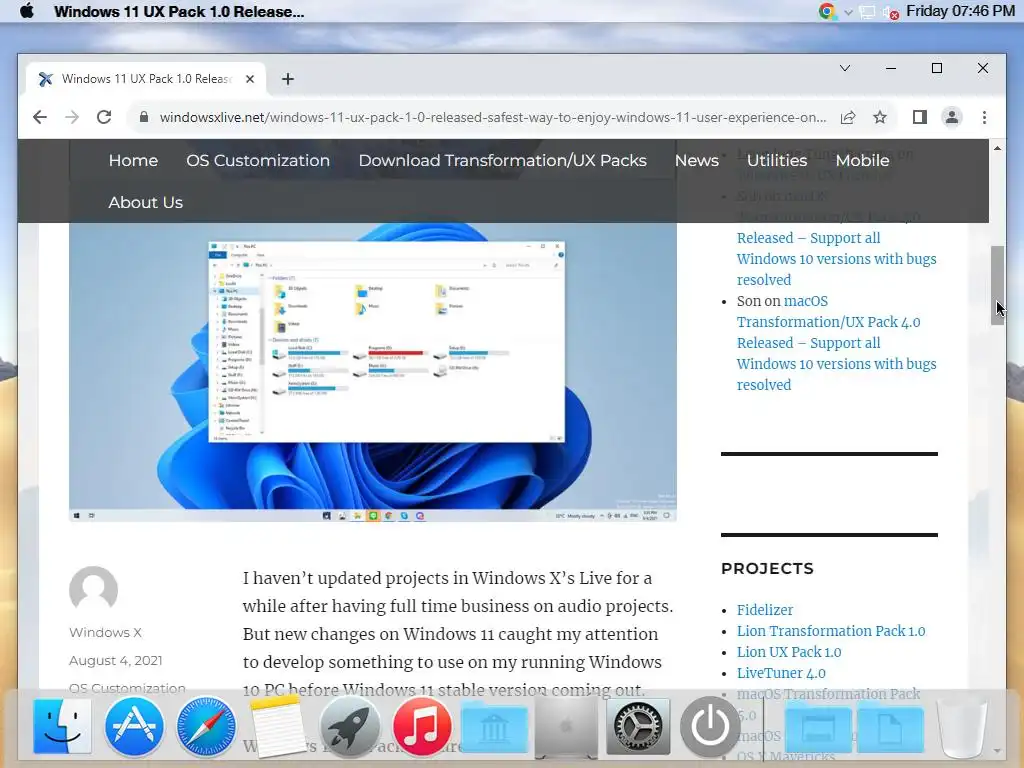Open the Notes dock icon
1024x768 pixels.
coord(278,726)
